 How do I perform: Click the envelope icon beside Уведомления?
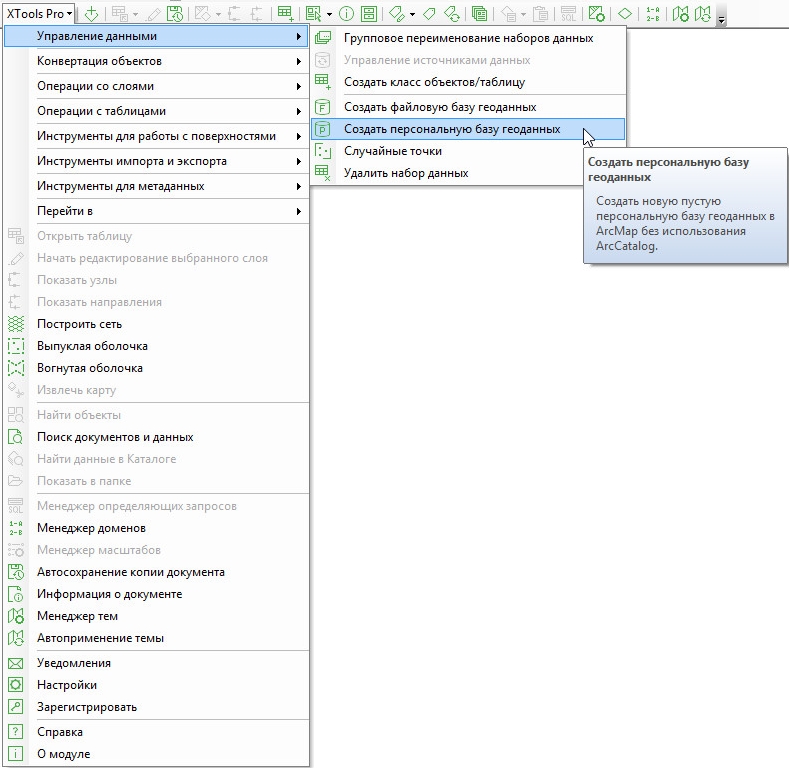click(15, 663)
